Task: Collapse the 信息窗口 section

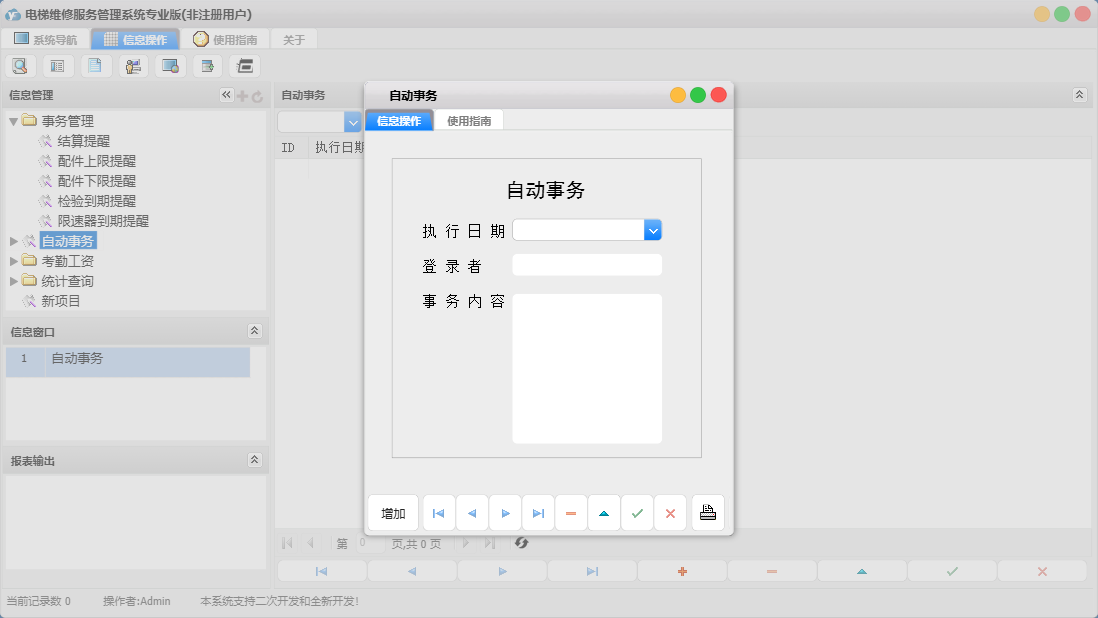Action: coord(257,331)
